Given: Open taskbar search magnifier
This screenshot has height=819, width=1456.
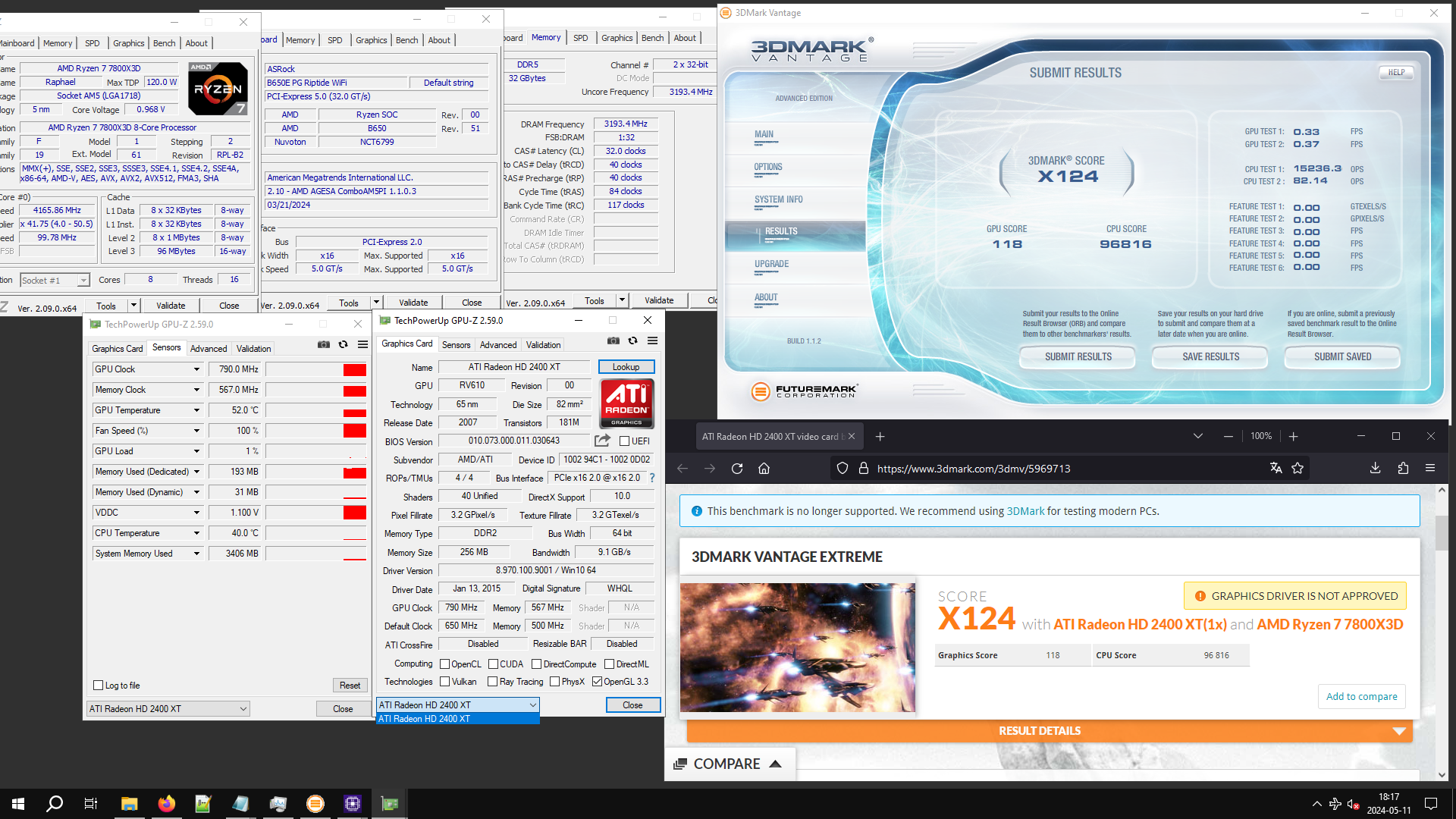Looking at the screenshot, I should click(55, 804).
